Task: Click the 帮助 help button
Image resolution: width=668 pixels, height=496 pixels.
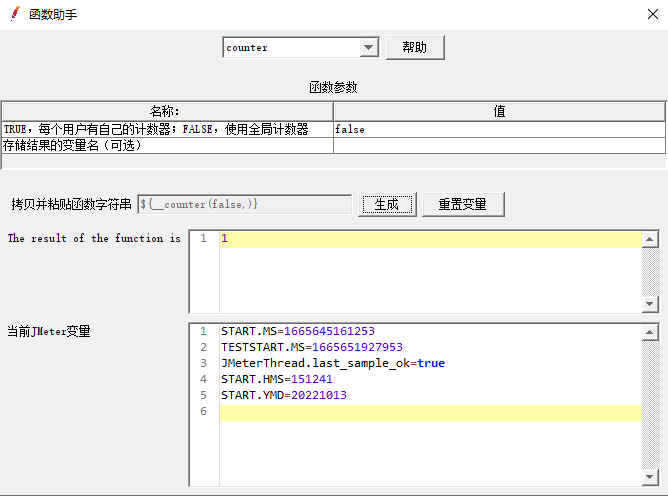Action: pyautogui.click(x=415, y=47)
